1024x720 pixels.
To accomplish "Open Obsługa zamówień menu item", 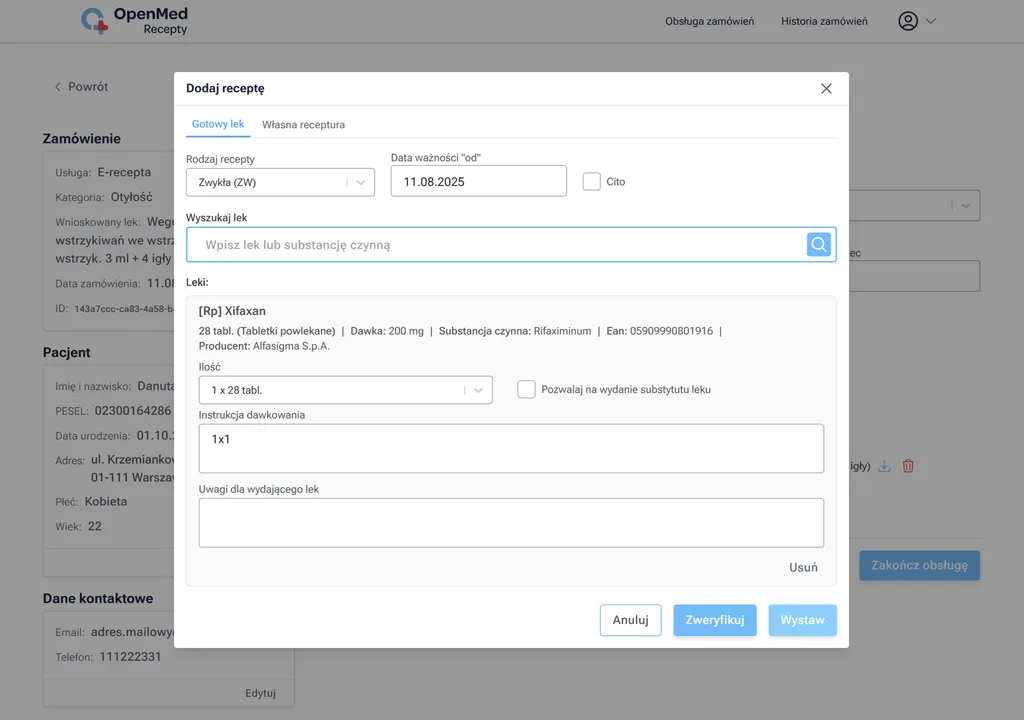I will (709, 21).
